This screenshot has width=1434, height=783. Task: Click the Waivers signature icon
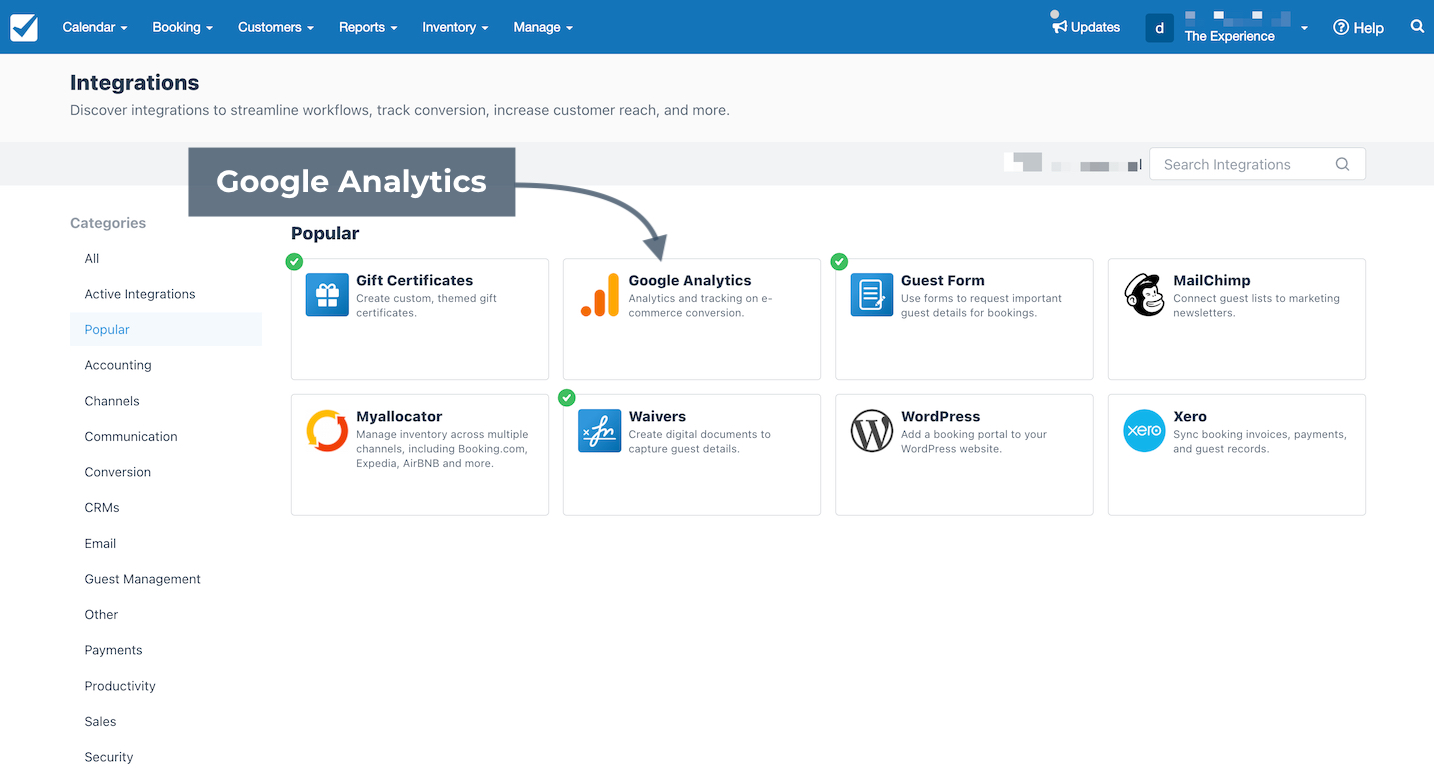tap(600, 431)
